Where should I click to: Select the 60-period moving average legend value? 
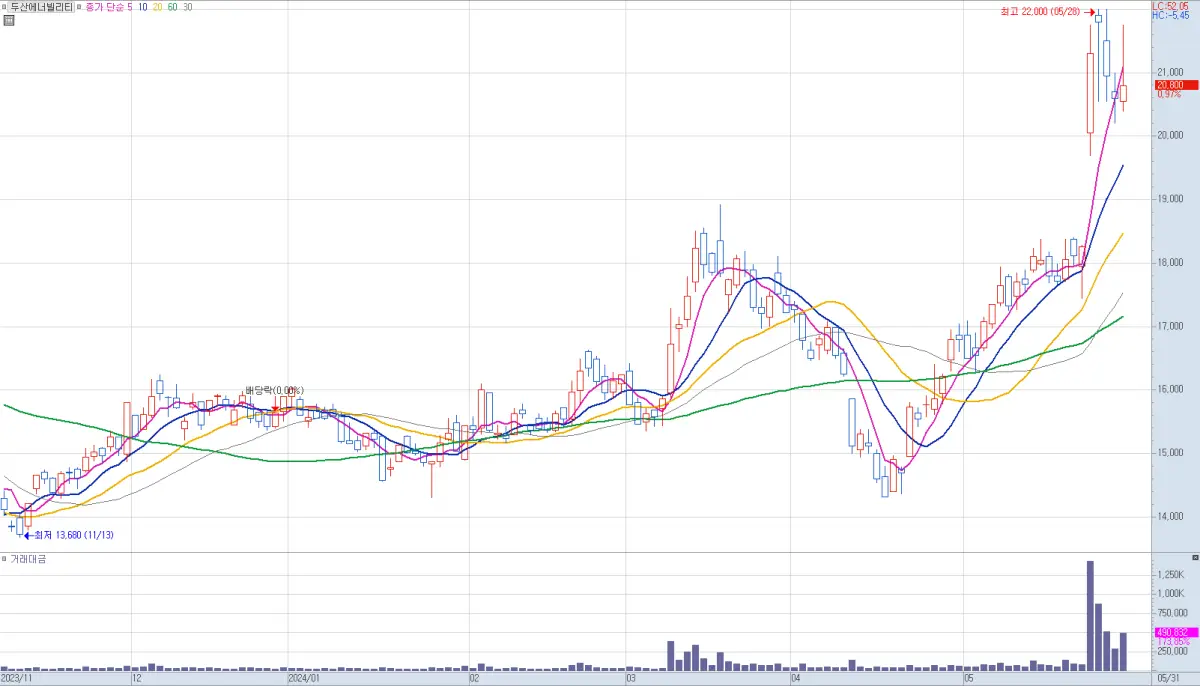[x=173, y=6]
